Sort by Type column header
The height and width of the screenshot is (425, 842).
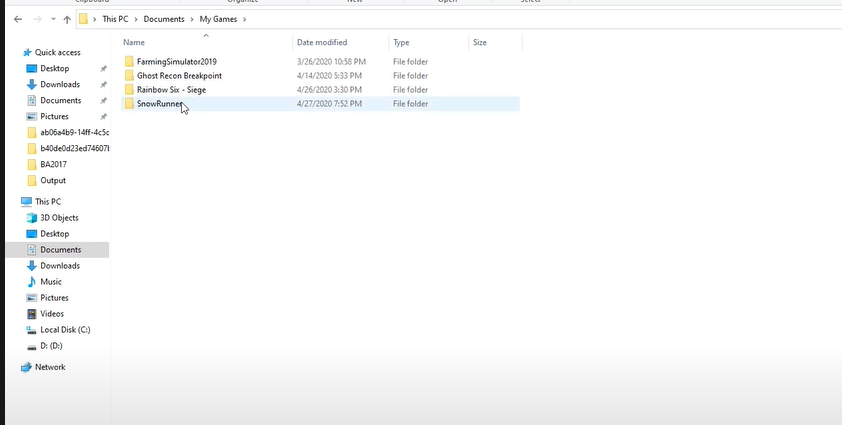point(401,42)
